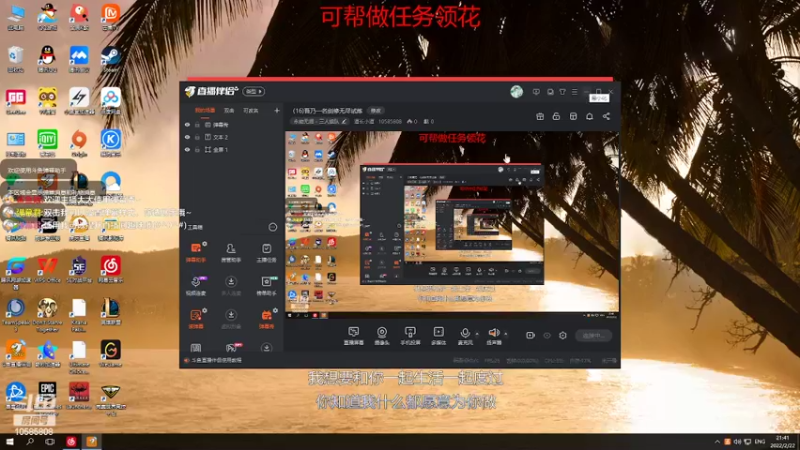Open Steam desktop shortcut
The width and height of the screenshot is (800, 450).
tap(110, 59)
